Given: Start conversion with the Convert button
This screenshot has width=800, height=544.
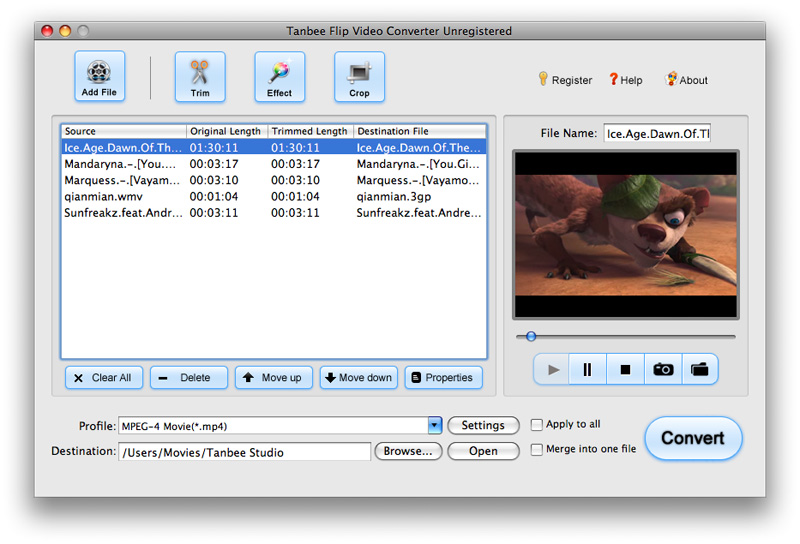Looking at the screenshot, I should (x=693, y=438).
